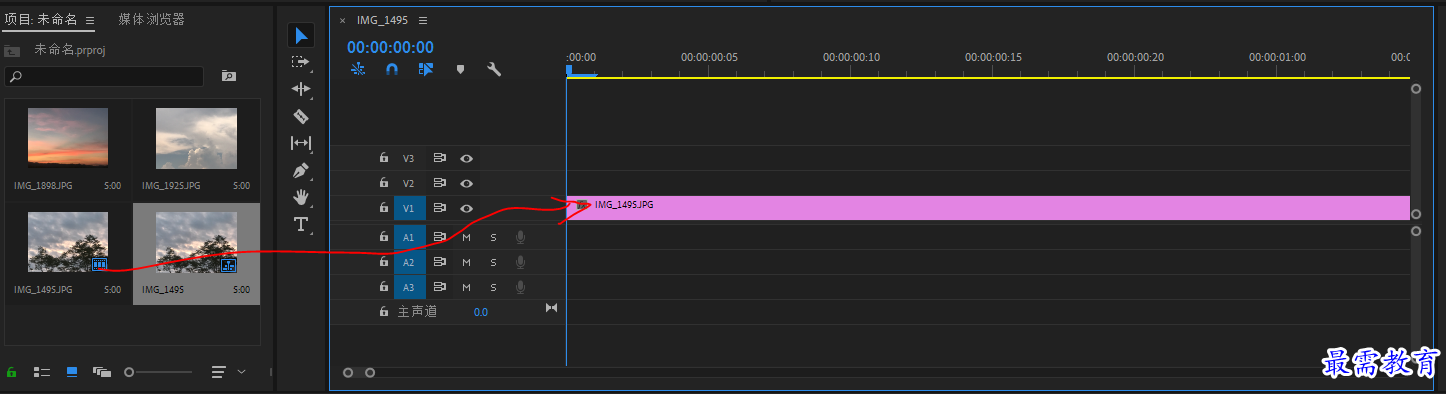
Task: Toggle timeline snap magnet icon
Action: 392,70
